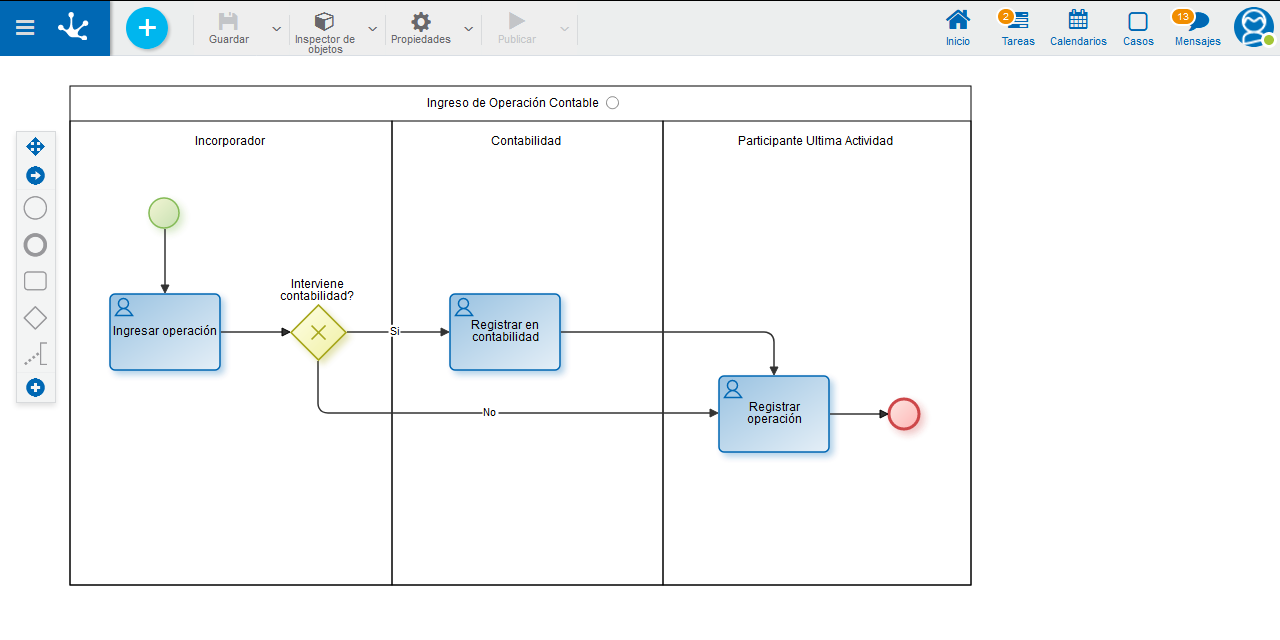The width and height of the screenshot is (1280, 640).
Task: Select the arrow connector tool in palette
Action: coord(35,176)
